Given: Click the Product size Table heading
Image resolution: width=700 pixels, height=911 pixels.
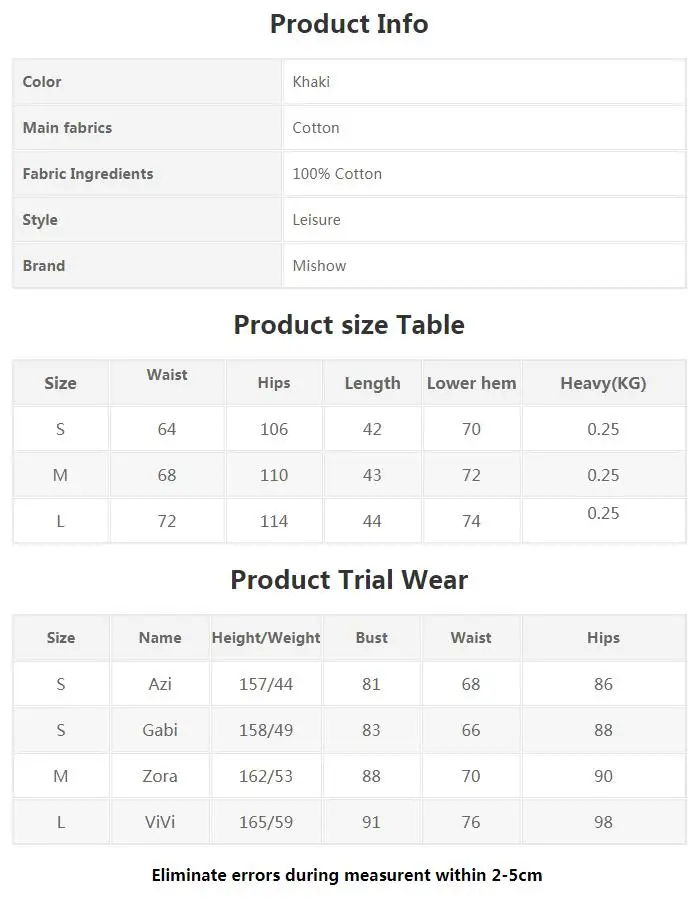Looking at the screenshot, I should click(x=349, y=325).
